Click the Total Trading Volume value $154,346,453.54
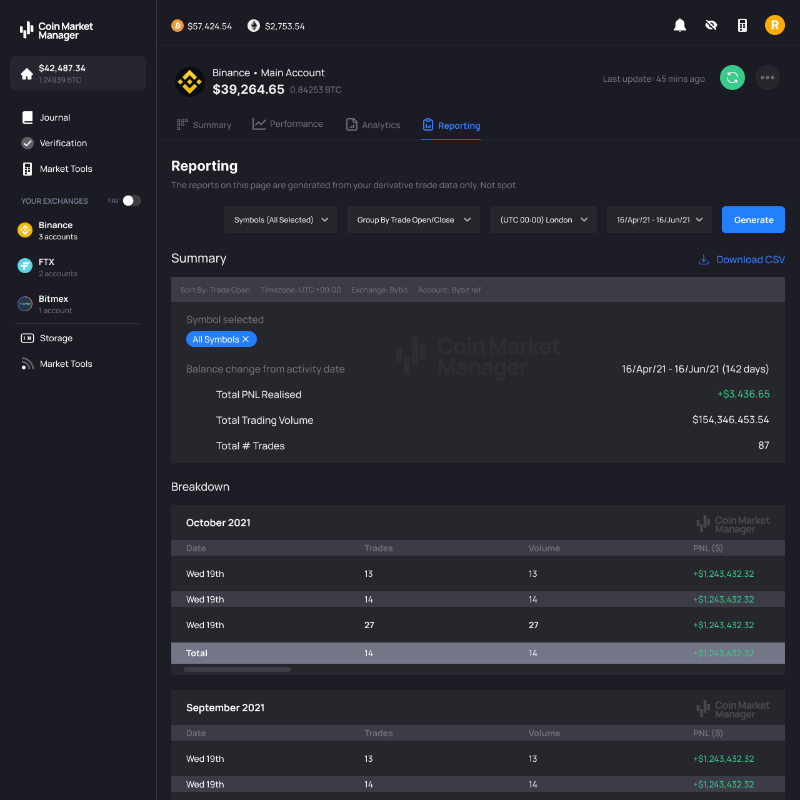Image resolution: width=800 pixels, height=800 pixels. pyautogui.click(x=731, y=419)
